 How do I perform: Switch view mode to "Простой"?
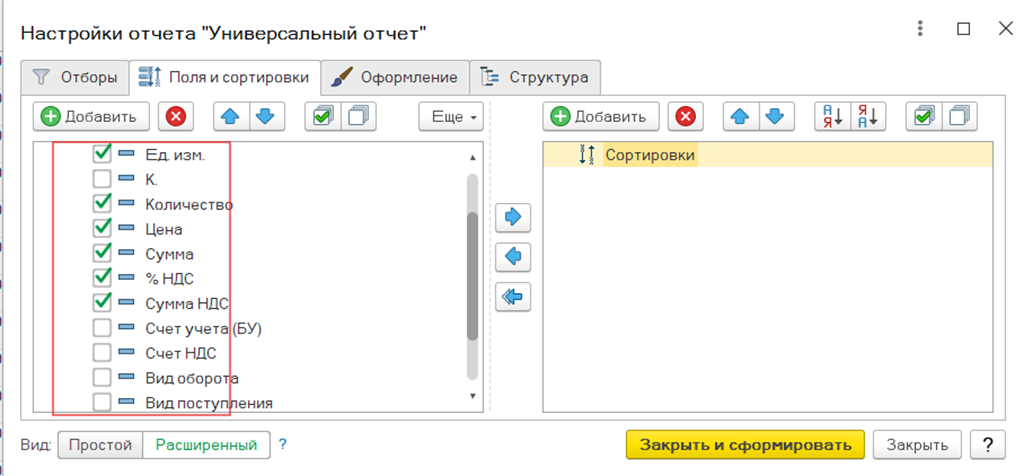tap(100, 444)
